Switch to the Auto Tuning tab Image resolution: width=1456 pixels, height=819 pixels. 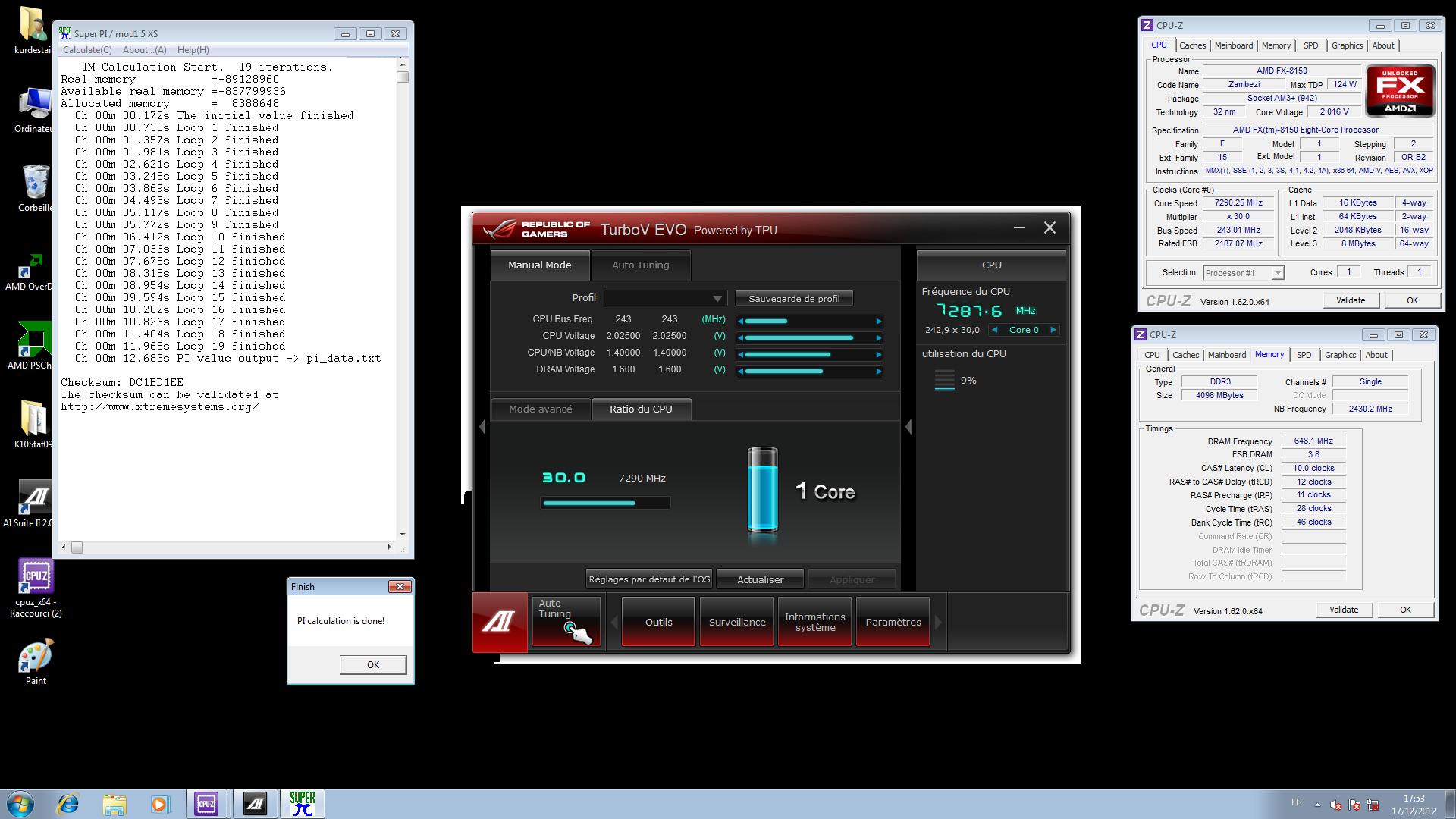[641, 265]
